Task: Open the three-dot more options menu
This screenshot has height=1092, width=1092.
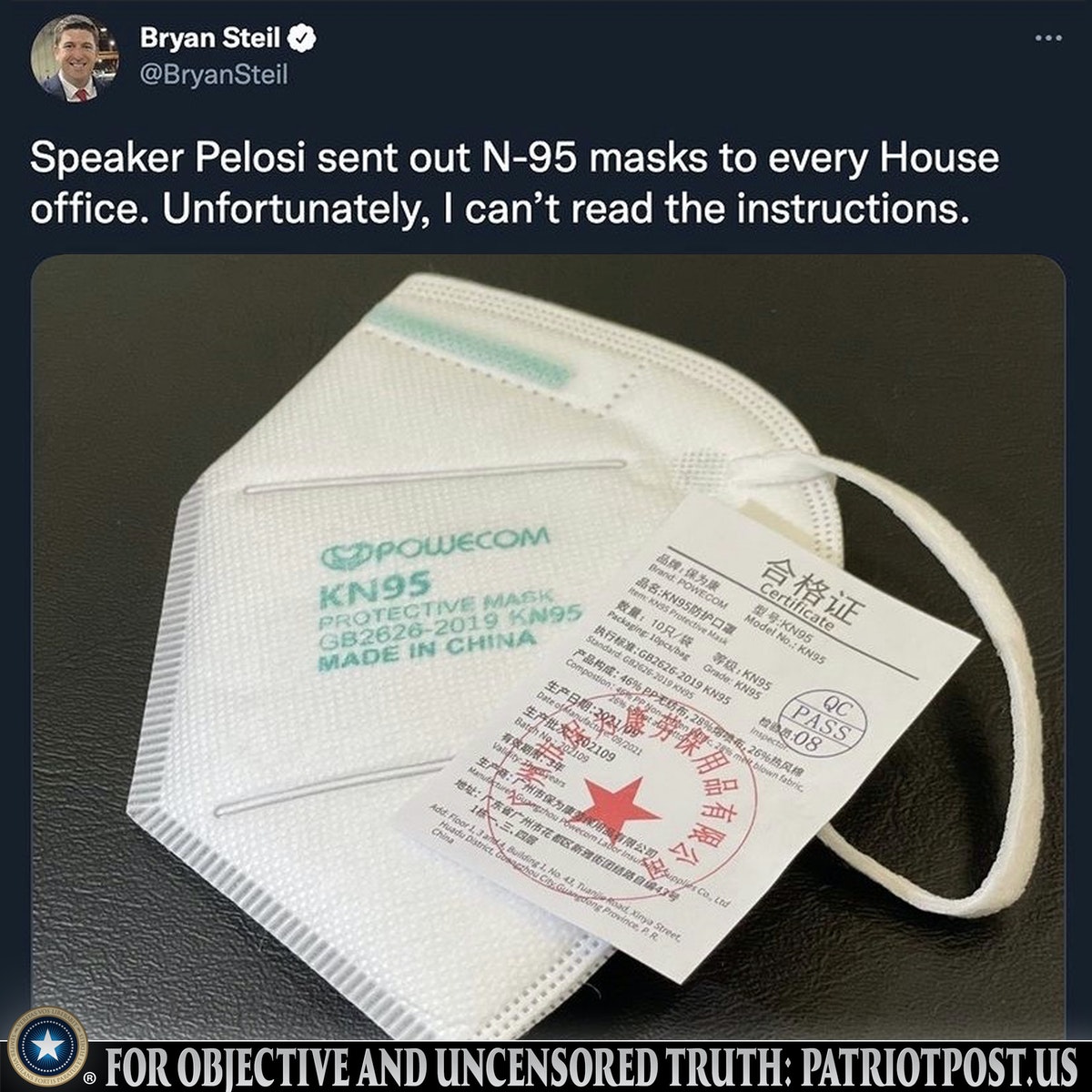Action: [x=1048, y=38]
